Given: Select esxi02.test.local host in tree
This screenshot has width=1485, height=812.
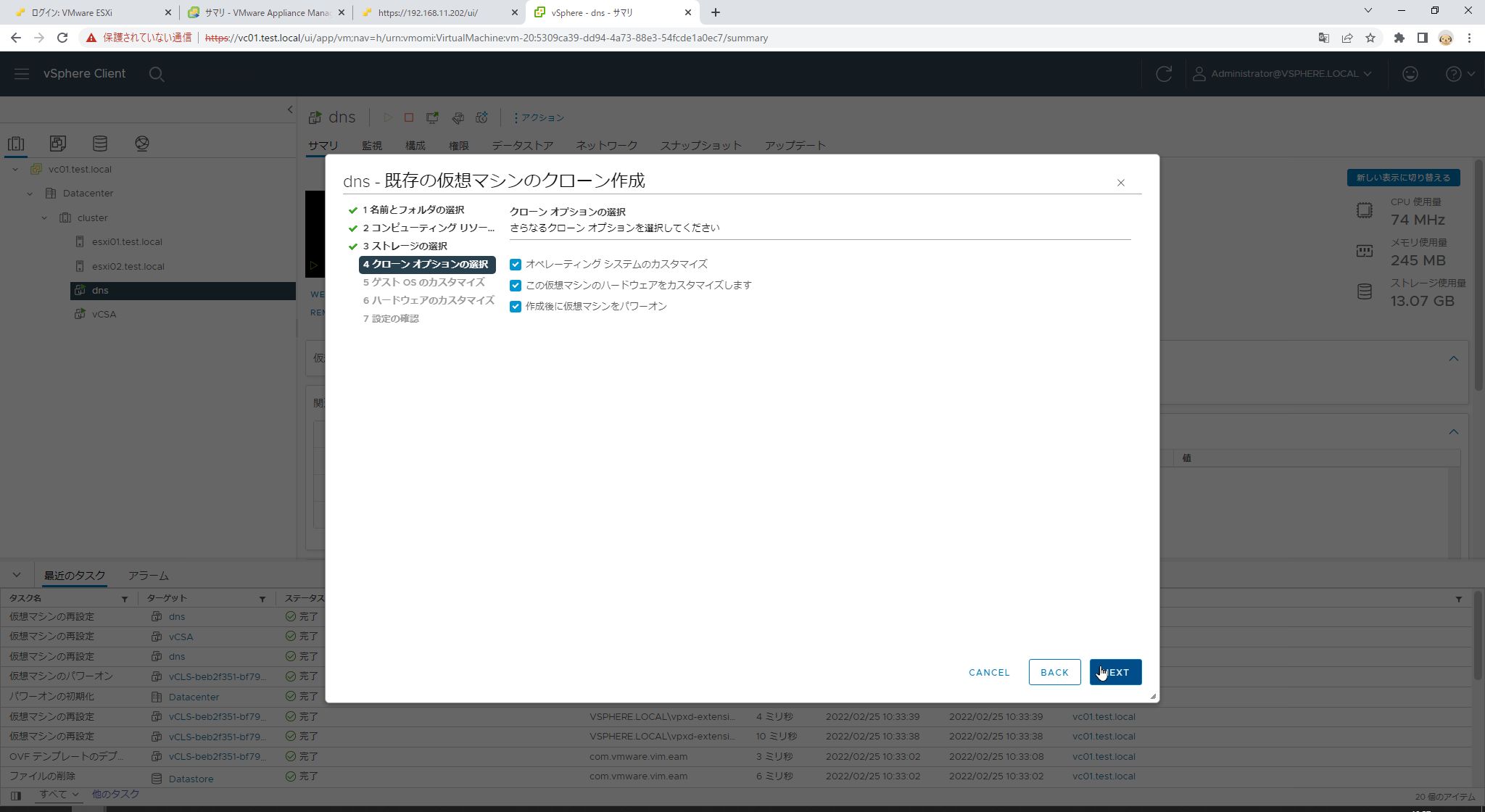Looking at the screenshot, I should pos(128,267).
